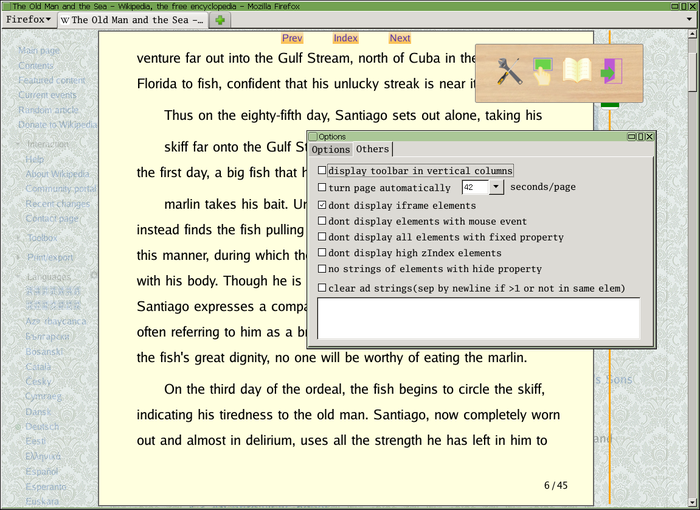This screenshot has height=510, width=700.
Task: Click the scrollbar up arrow
Action: click(692, 34)
